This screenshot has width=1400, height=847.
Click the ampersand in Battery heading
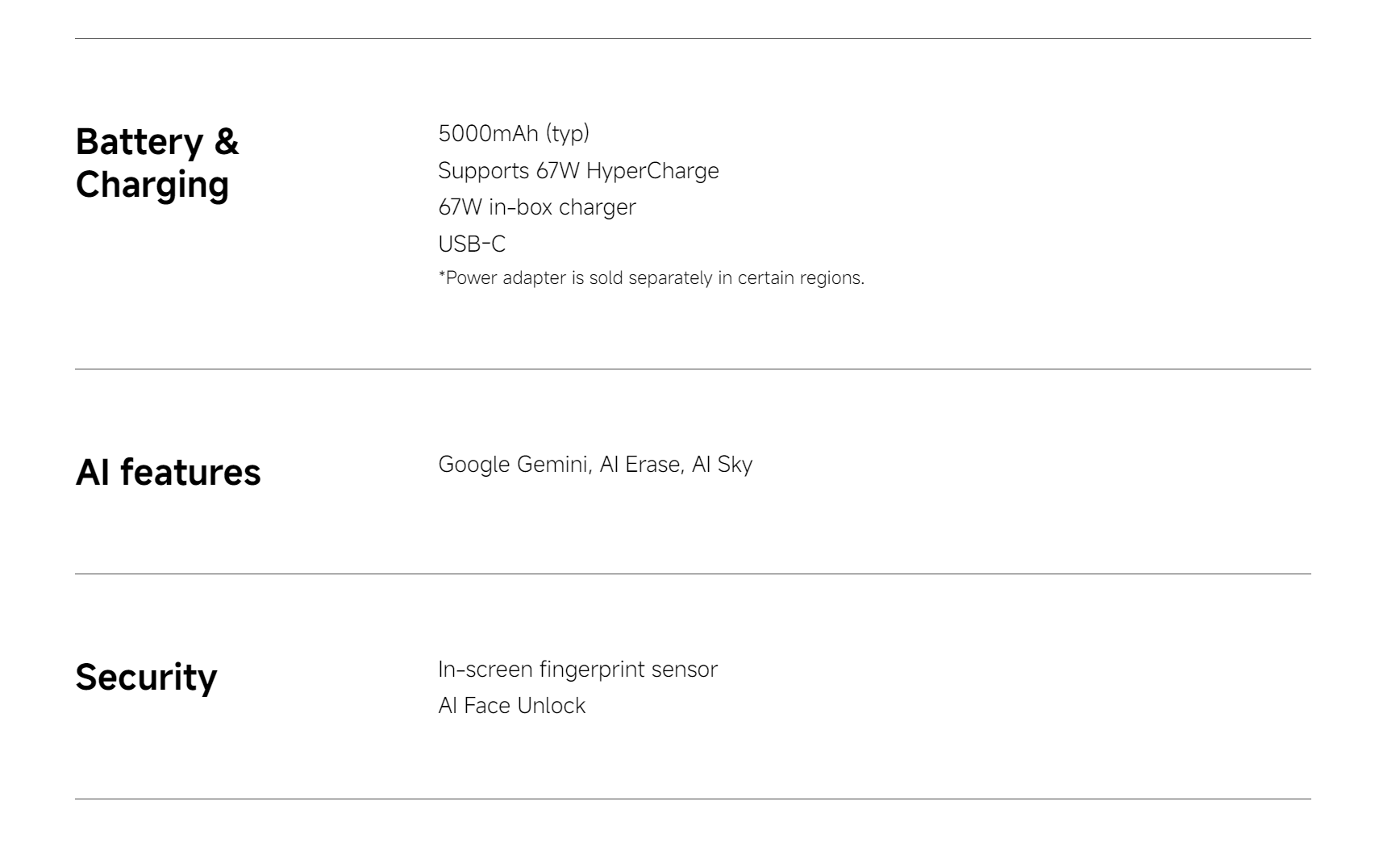tap(227, 142)
